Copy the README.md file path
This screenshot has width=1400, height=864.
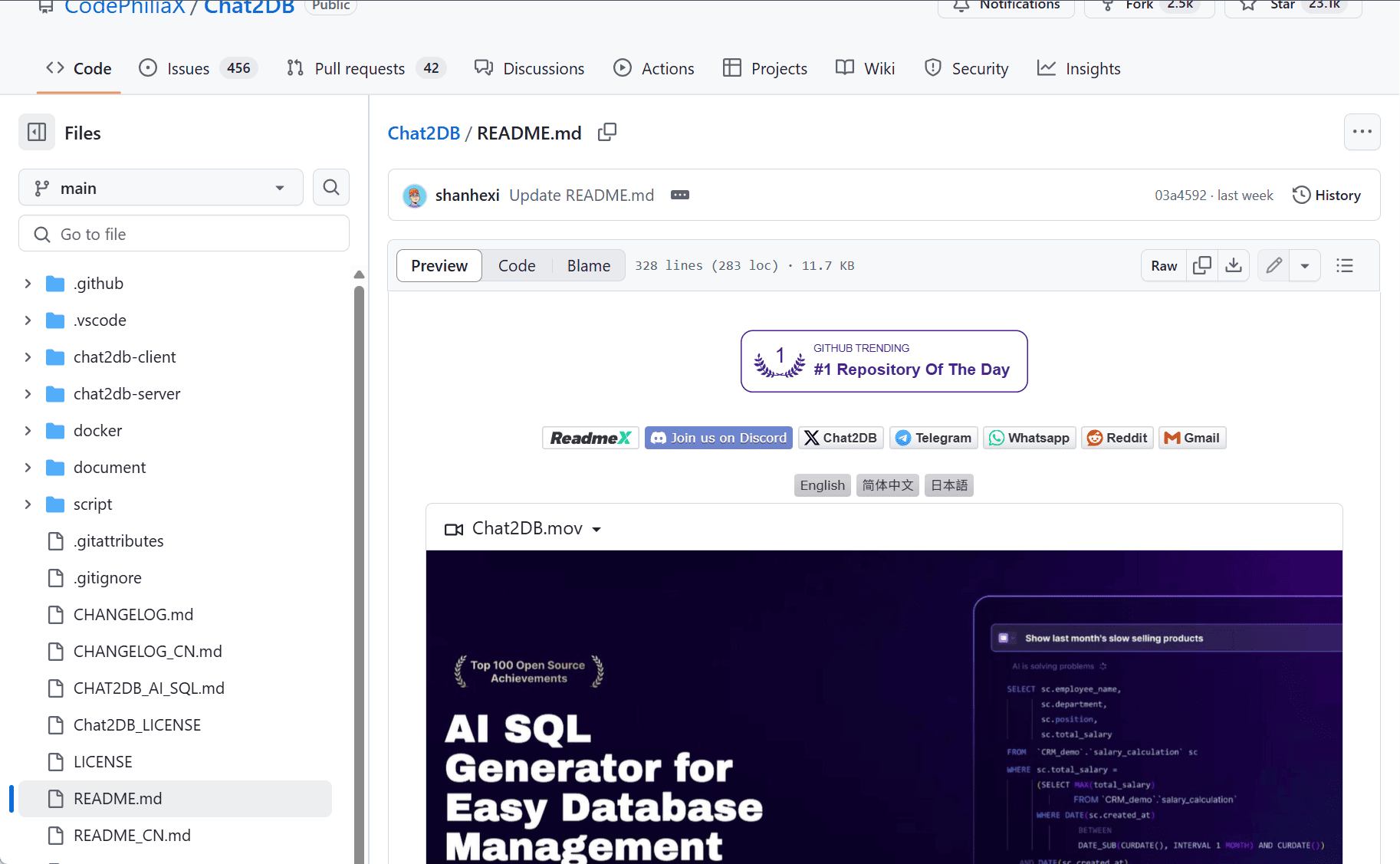click(606, 133)
